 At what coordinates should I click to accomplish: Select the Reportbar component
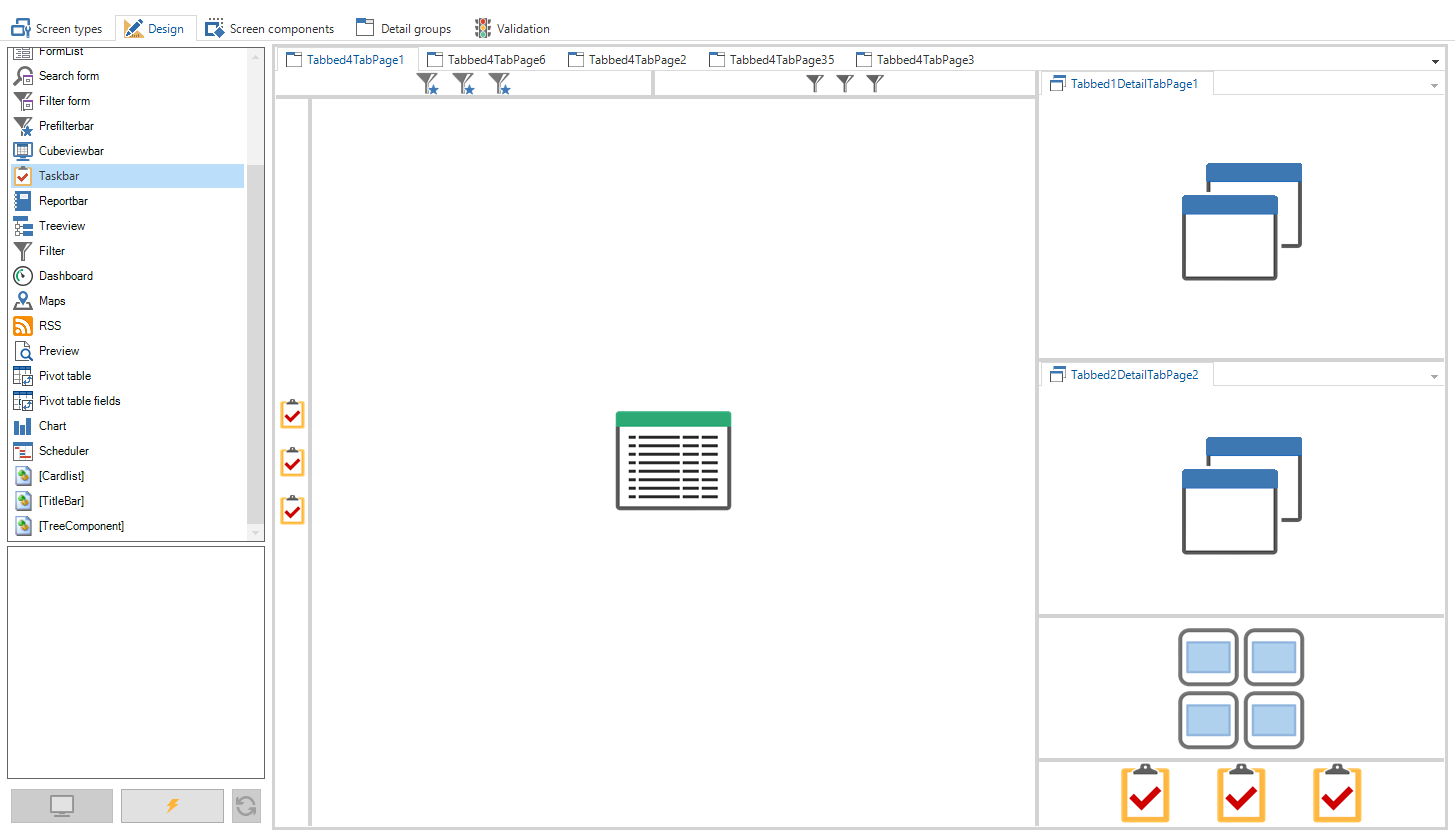coord(127,201)
